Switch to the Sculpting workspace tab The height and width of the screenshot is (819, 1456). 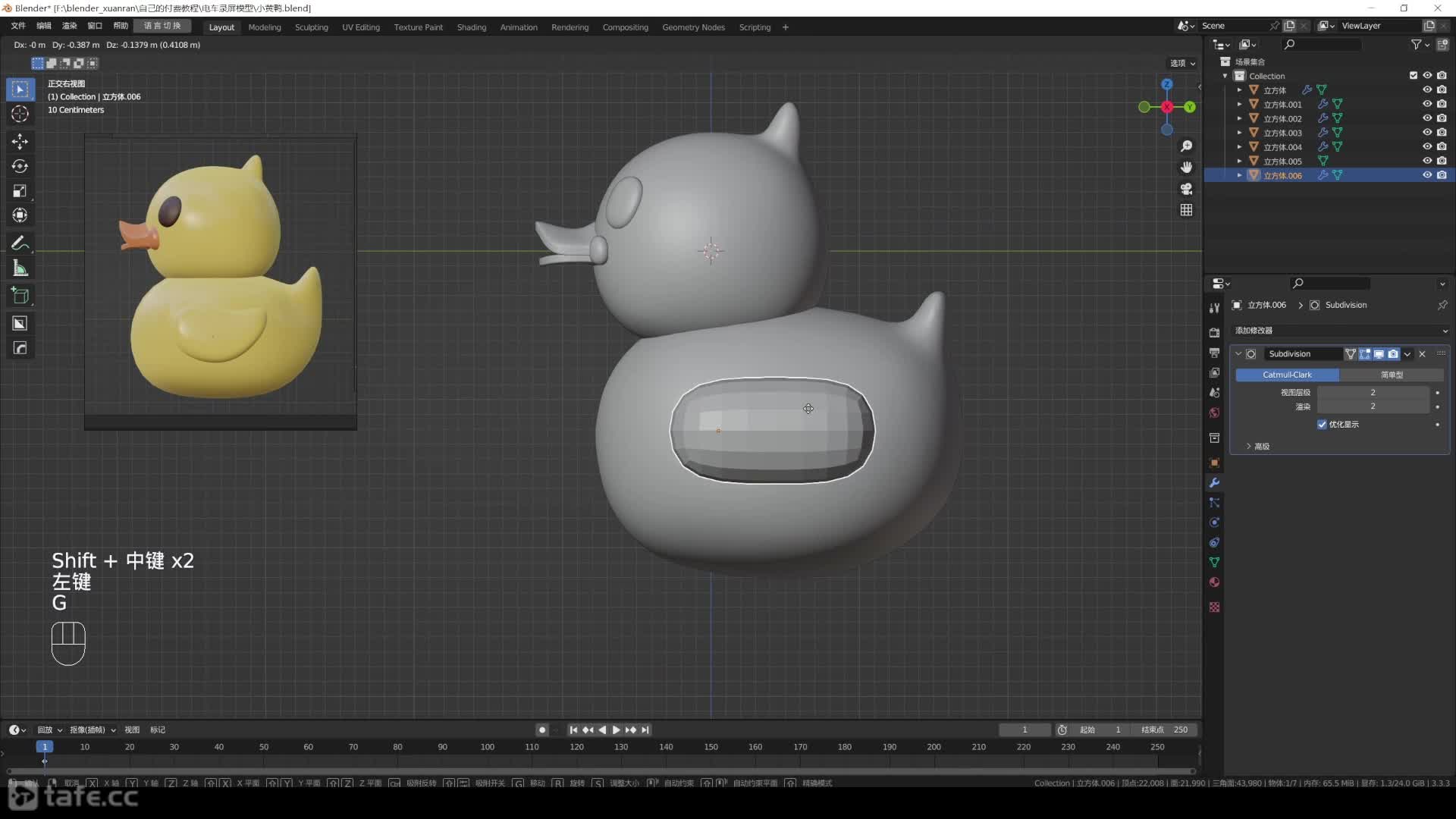[x=312, y=27]
